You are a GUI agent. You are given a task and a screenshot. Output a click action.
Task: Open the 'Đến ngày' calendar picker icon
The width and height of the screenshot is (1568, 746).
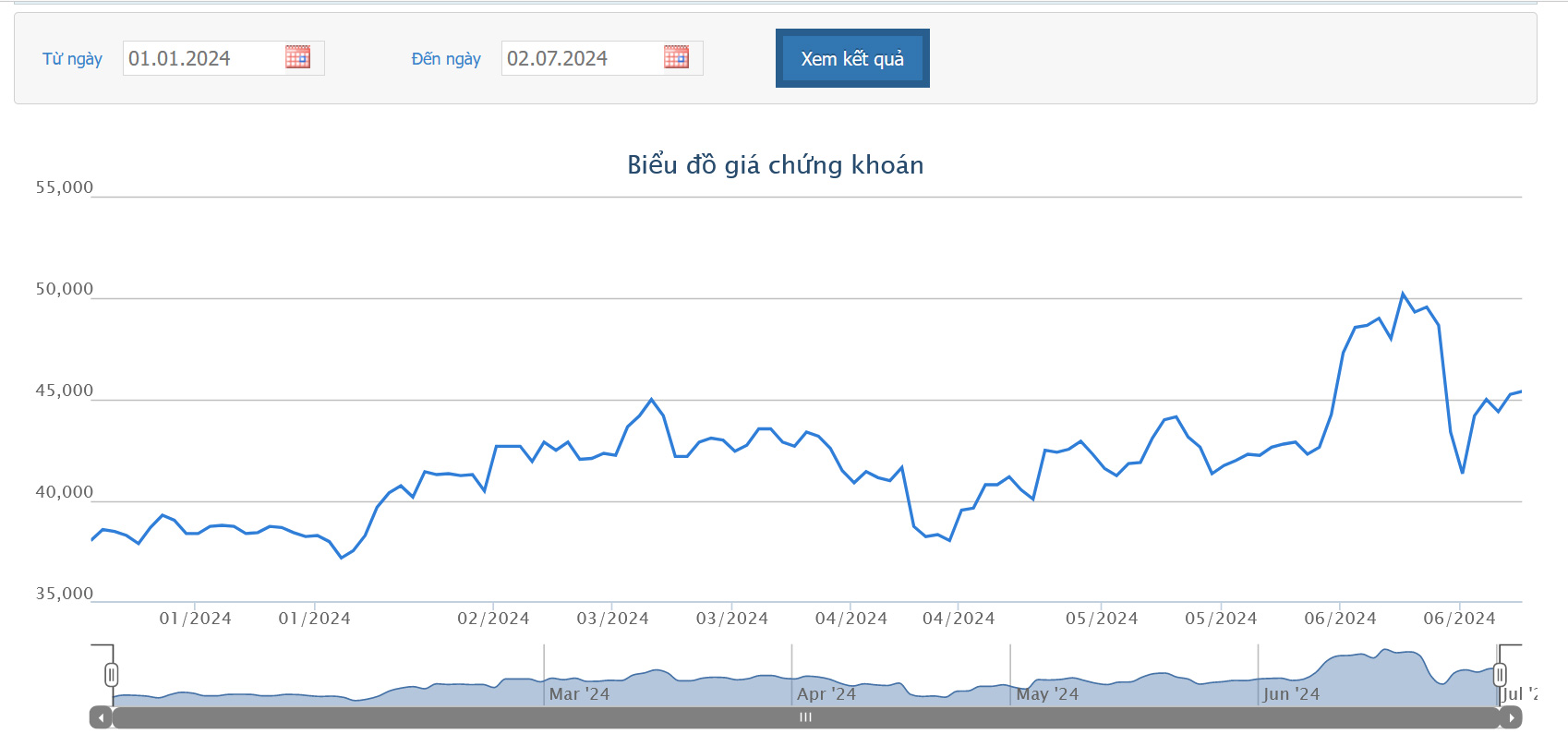676,57
